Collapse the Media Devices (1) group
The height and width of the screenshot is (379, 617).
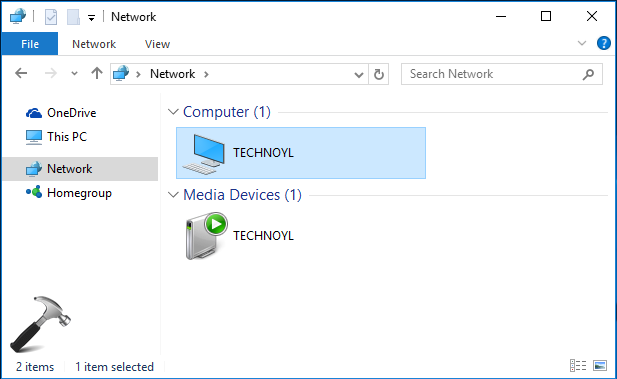173,195
